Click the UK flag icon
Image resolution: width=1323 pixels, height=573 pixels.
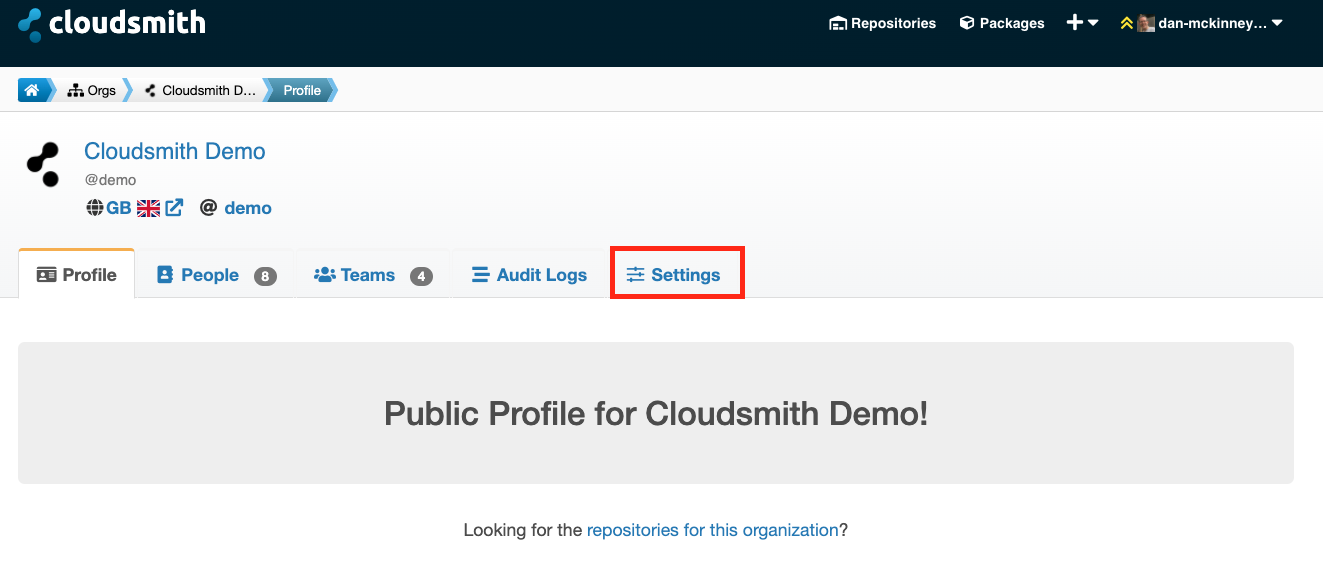[x=148, y=208]
